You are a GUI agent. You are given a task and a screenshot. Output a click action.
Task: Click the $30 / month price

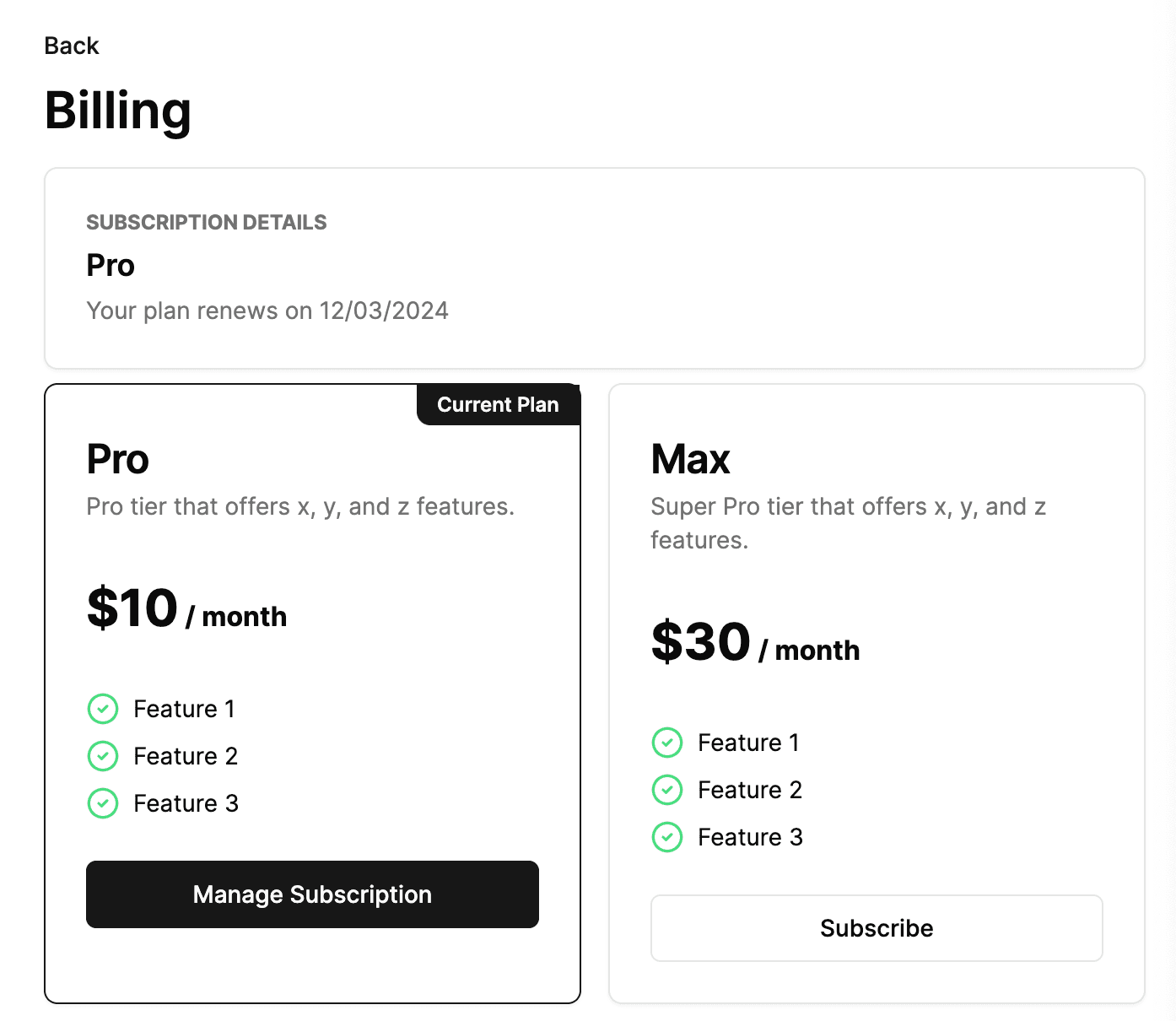[x=755, y=643]
